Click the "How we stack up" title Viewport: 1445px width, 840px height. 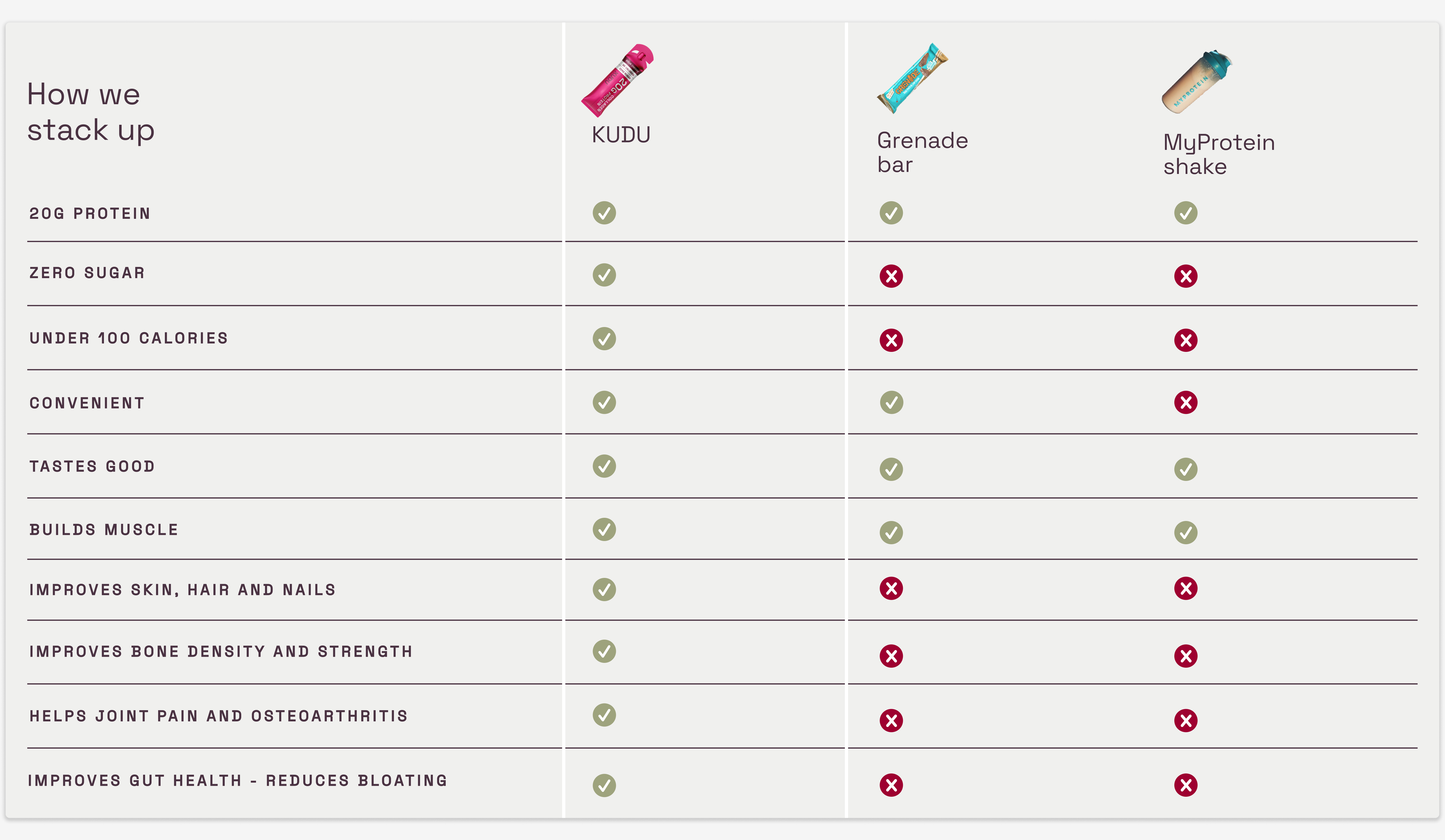coord(91,112)
